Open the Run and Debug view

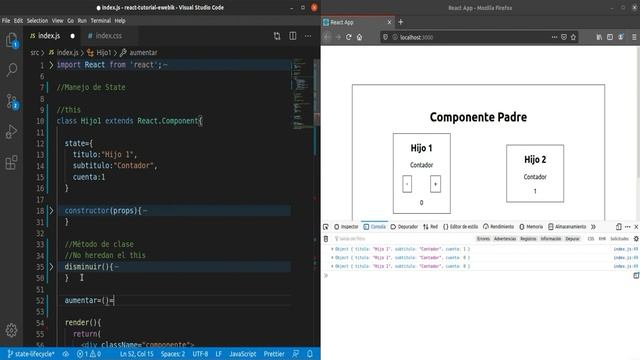11,132
